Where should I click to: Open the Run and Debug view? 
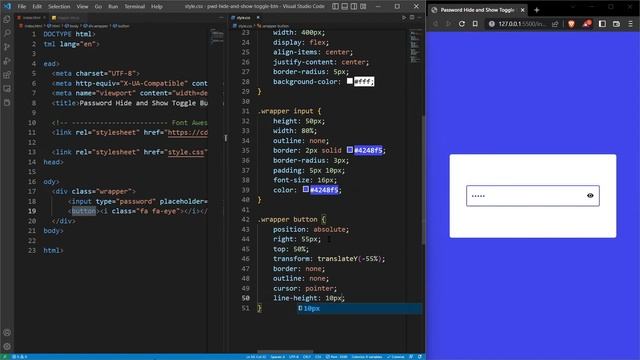(7, 61)
